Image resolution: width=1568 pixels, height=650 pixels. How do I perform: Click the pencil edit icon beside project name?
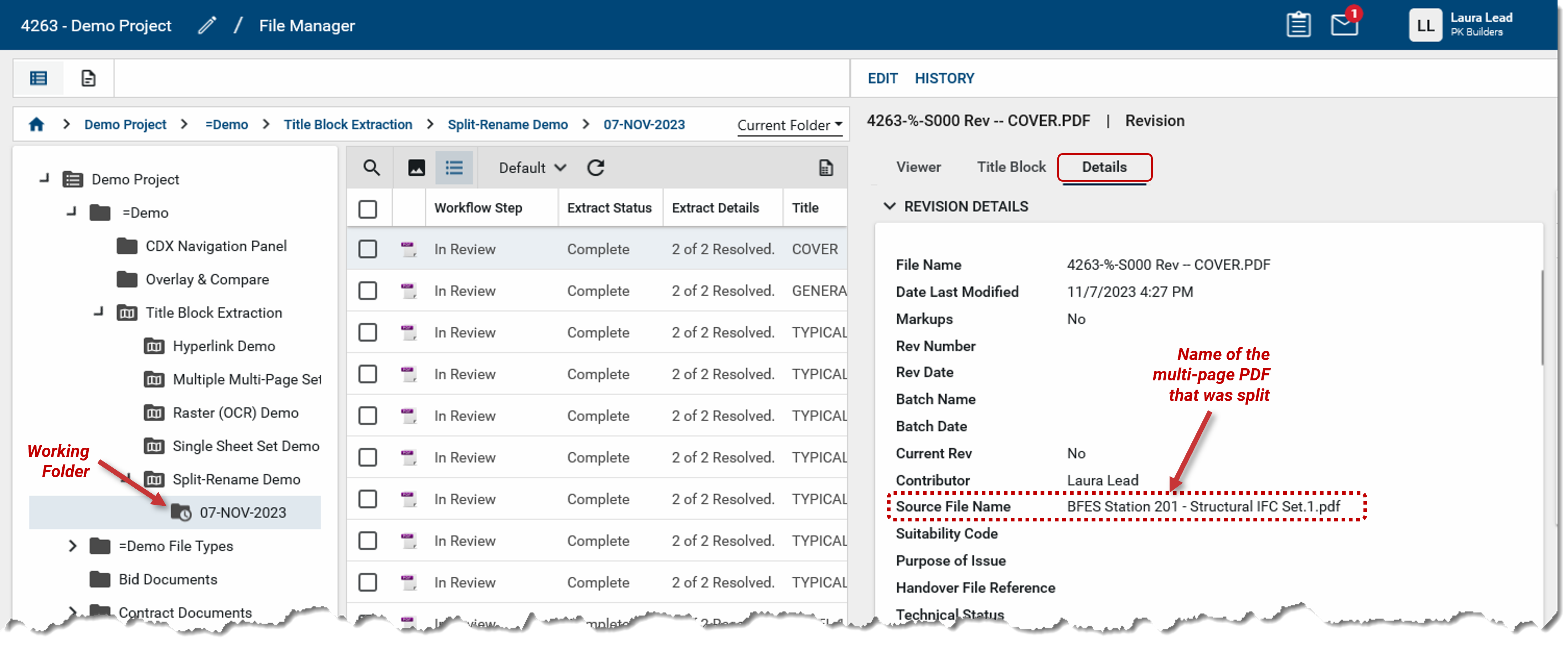click(x=207, y=26)
